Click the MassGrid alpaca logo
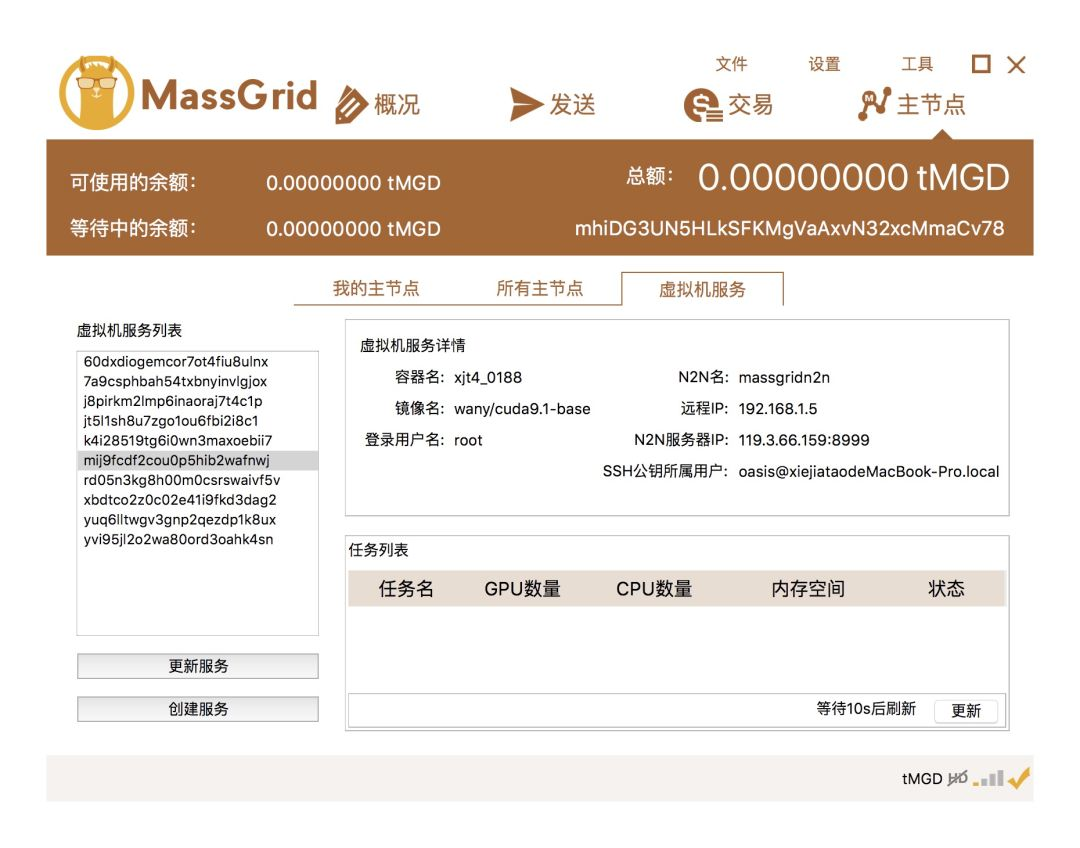Screen dimensions: 1080x848 coord(96,92)
